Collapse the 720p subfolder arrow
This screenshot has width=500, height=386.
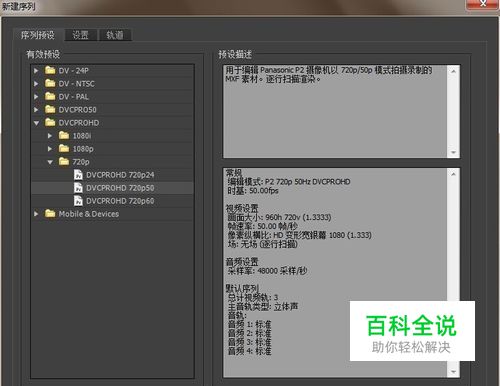coord(50,162)
